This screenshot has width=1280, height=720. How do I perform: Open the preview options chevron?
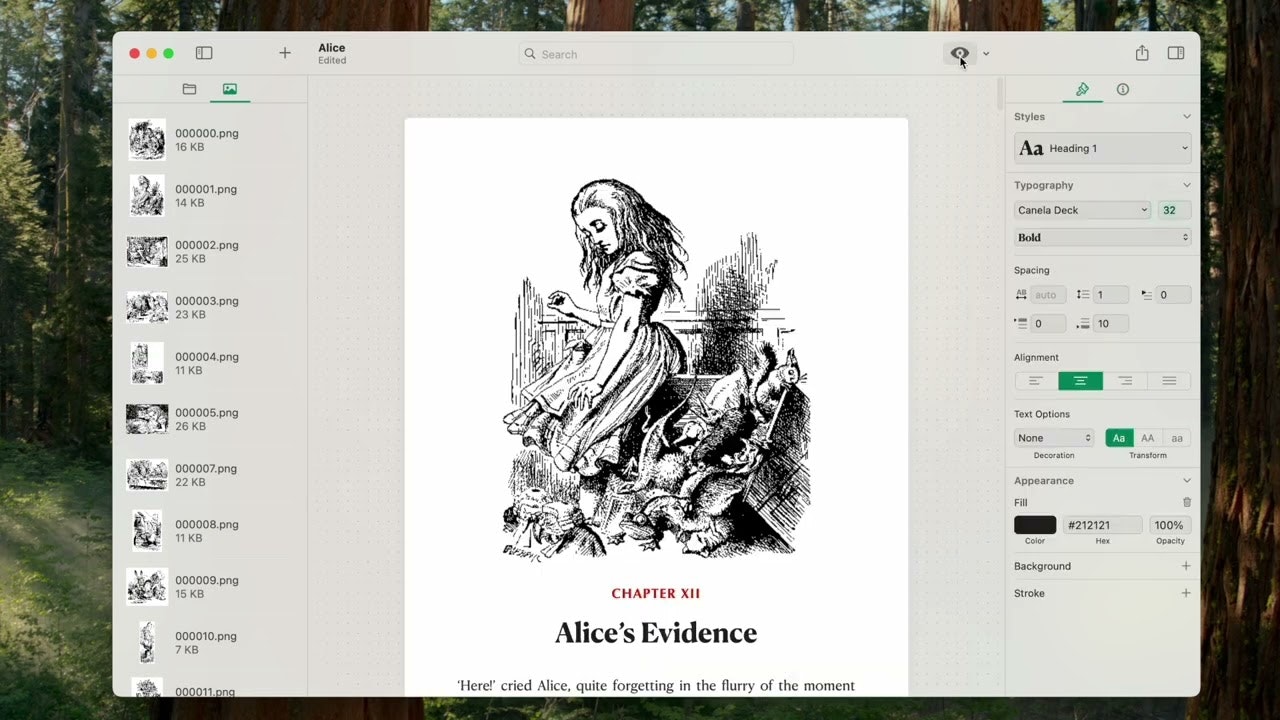(x=986, y=54)
